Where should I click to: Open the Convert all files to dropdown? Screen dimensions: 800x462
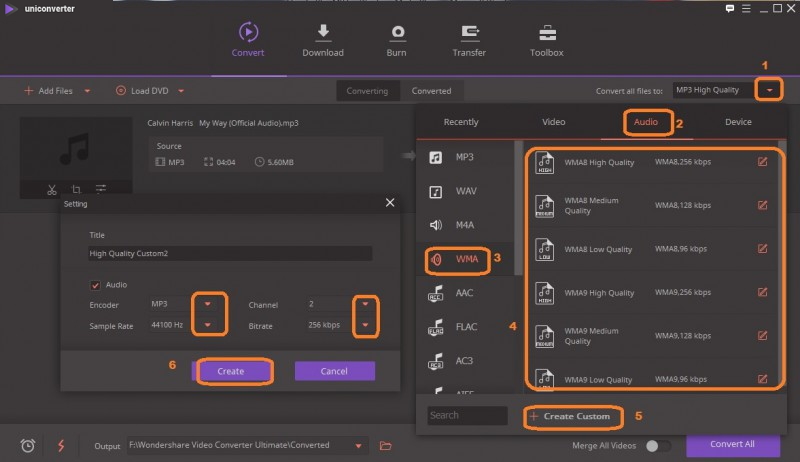[x=769, y=90]
